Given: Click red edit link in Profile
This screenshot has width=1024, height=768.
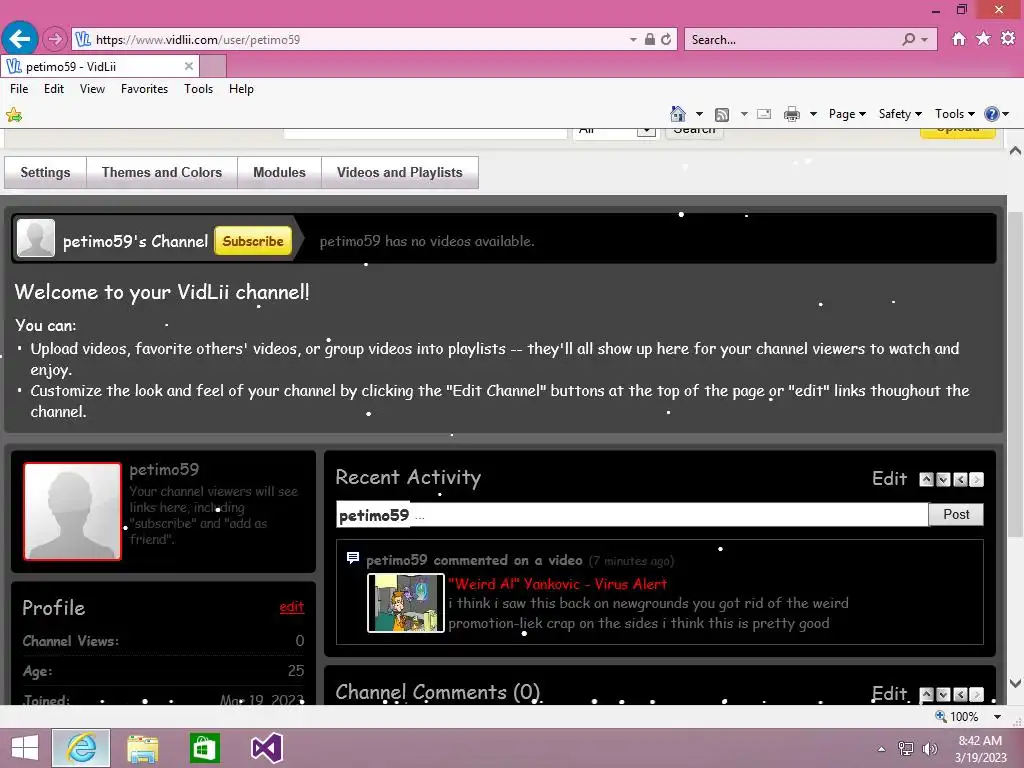Looking at the screenshot, I should pos(291,607).
